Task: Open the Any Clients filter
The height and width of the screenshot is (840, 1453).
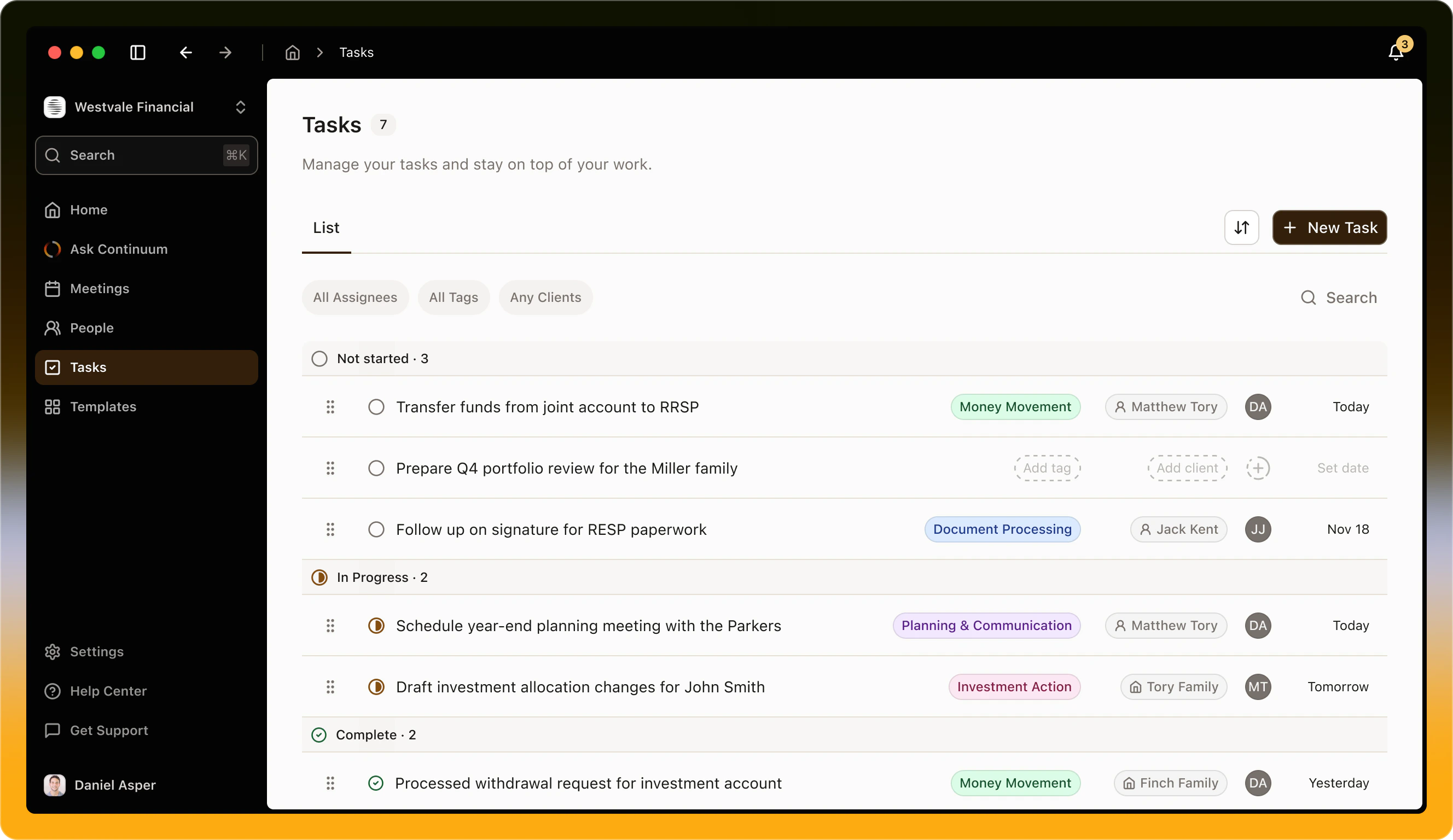Action: click(545, 297)
